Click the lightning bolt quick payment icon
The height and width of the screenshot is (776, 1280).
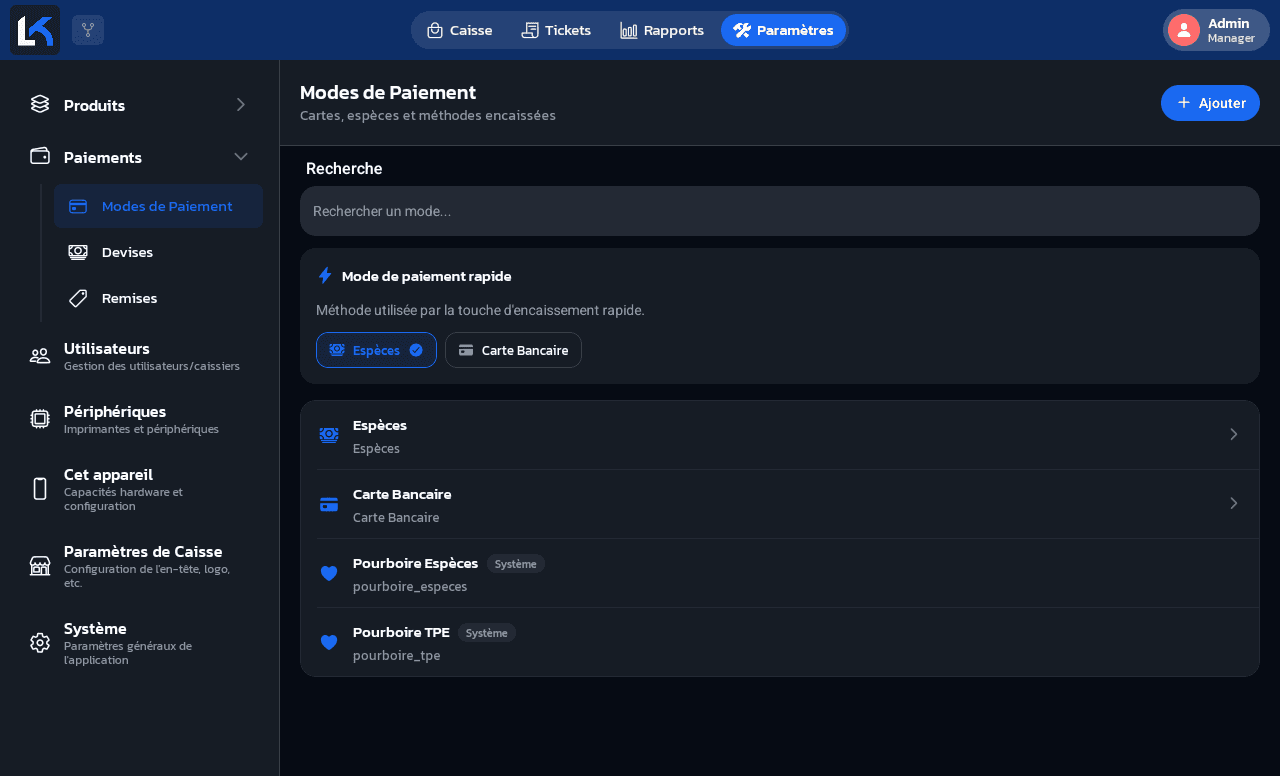tap(325, 276)
